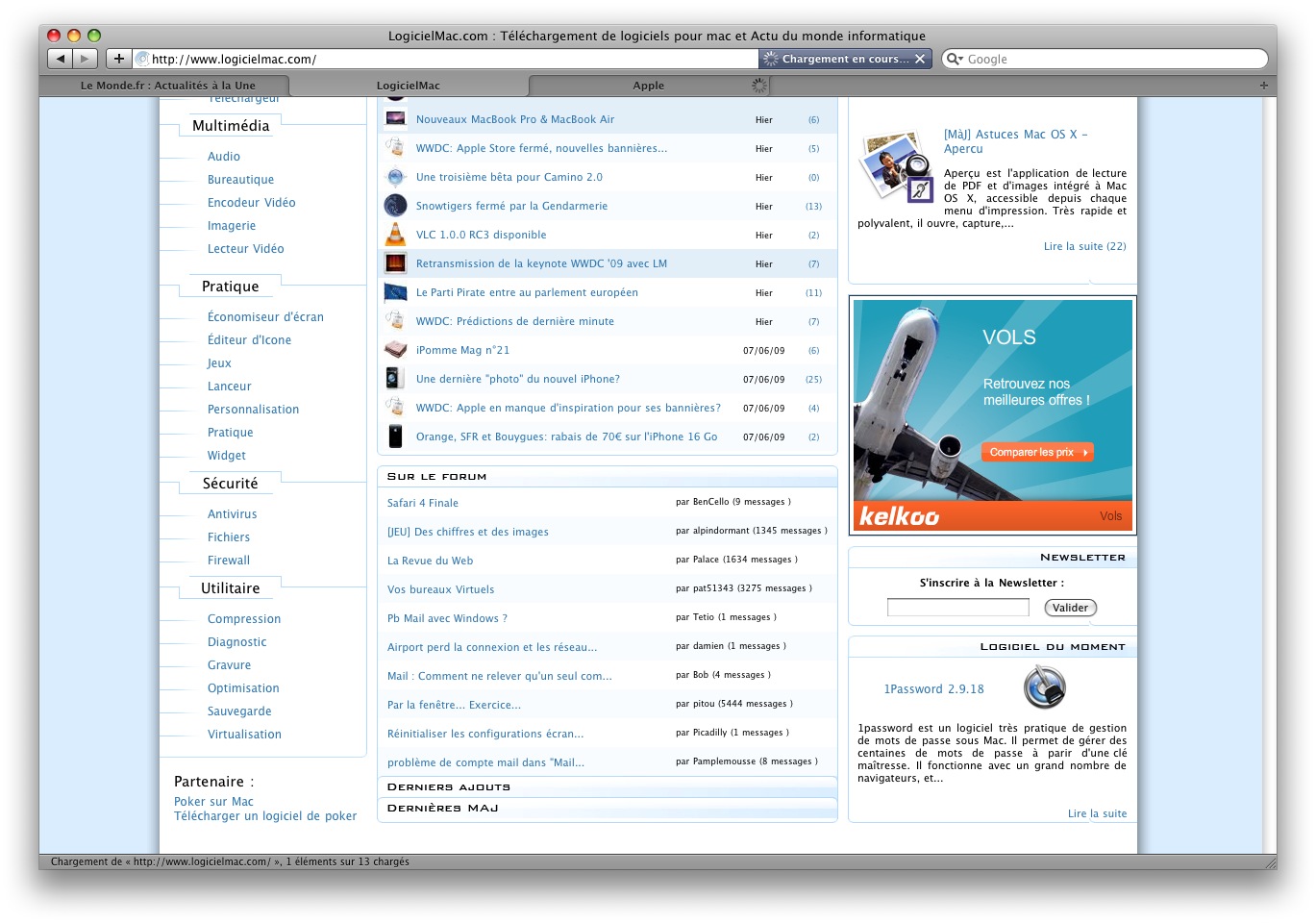Screen dimensions: 1316x923
Task: Switch to the Le Monde.fr tab
Action: click(x=168, y=86)
